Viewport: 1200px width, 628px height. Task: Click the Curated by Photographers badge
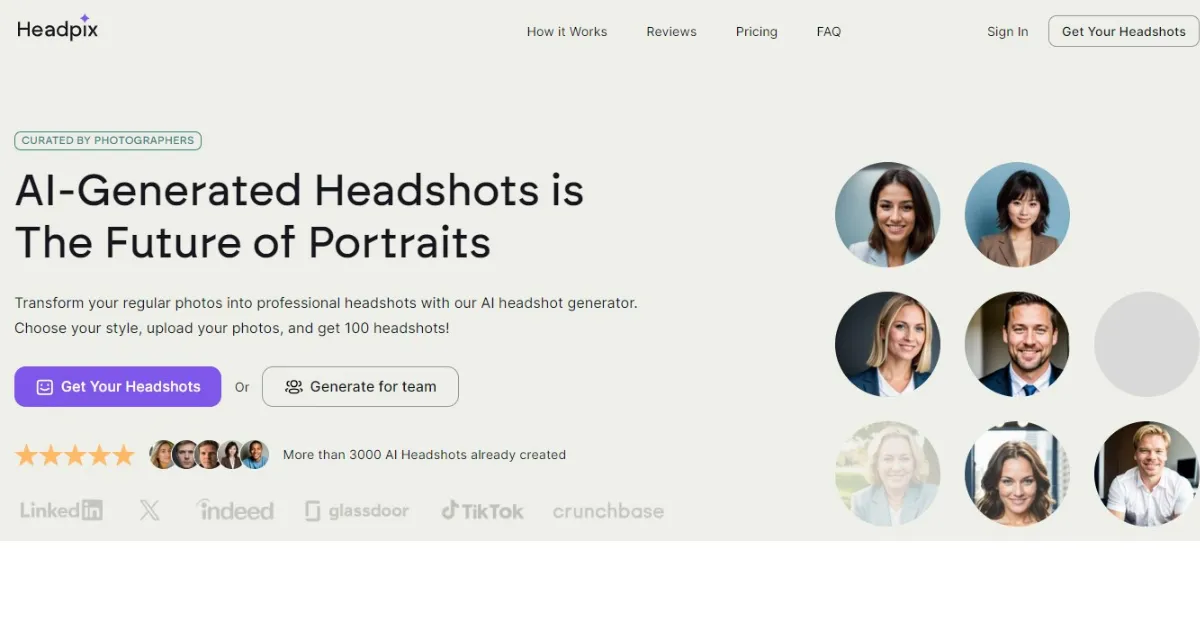[108, 141]
